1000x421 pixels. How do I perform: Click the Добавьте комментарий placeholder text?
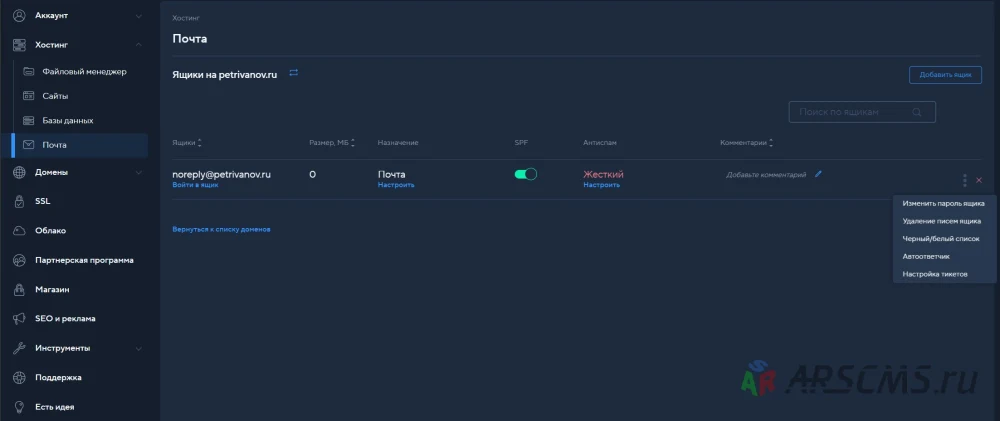pos(766,175)
